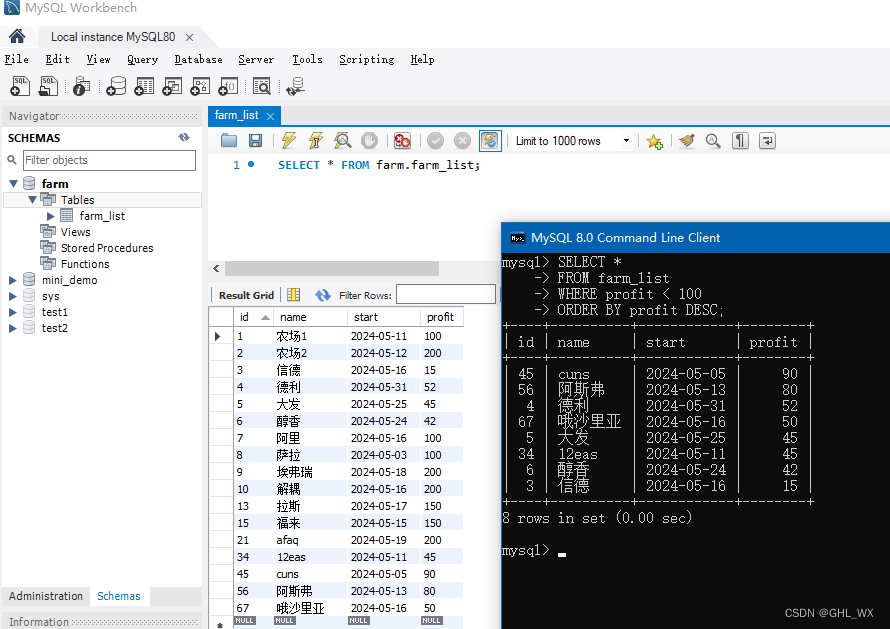
Task: Click the editor horizontal scrollbar thumb
Action: (x=331, y=268)
